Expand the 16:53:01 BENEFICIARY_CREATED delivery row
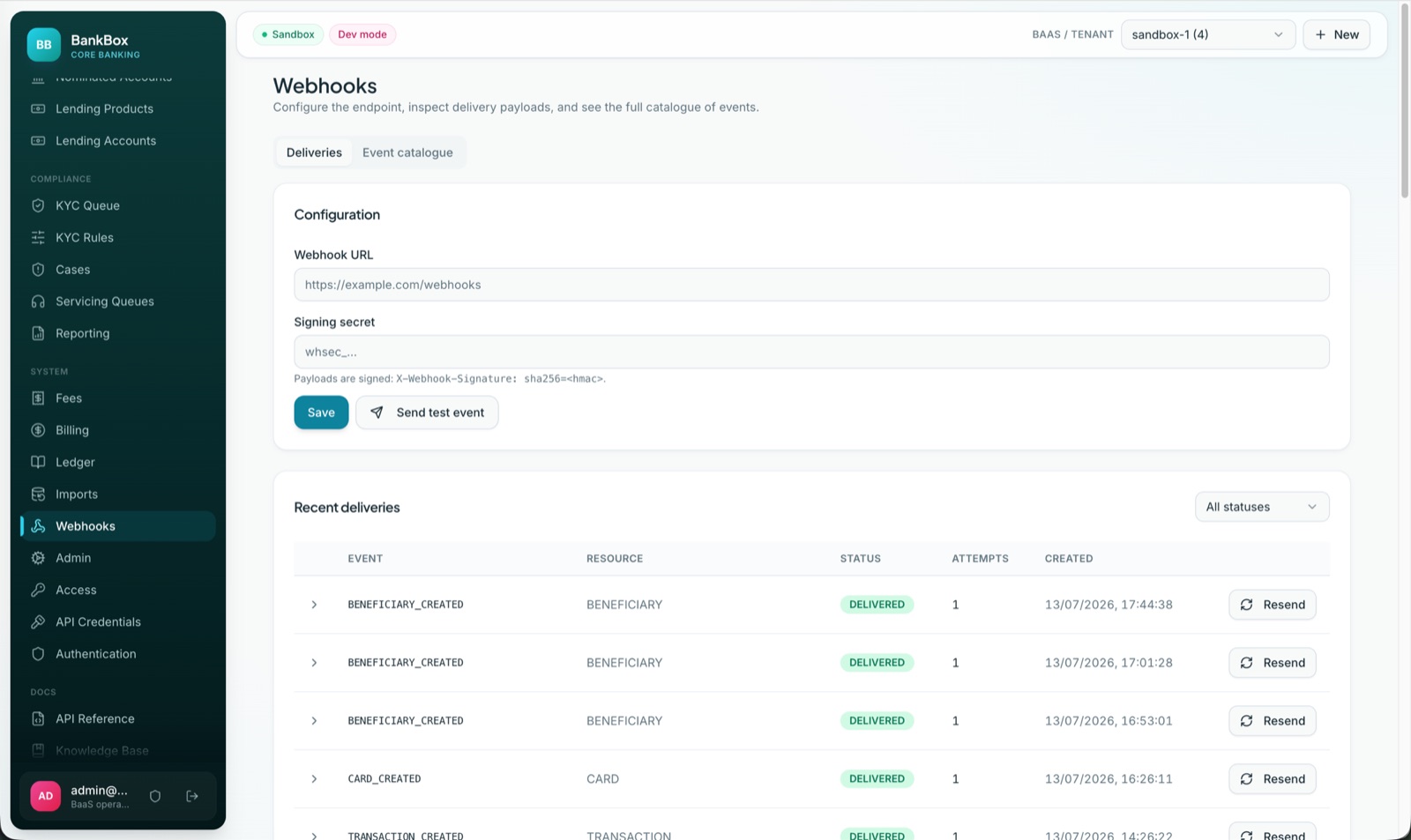The width and height of the screenshot is (1411, 840). coord(314,721)
